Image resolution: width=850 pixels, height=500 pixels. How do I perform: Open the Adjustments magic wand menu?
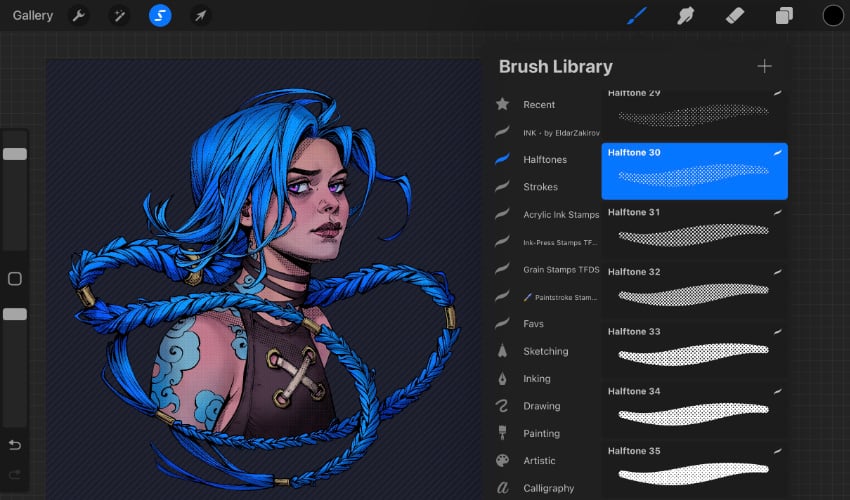tap(119, 16)
